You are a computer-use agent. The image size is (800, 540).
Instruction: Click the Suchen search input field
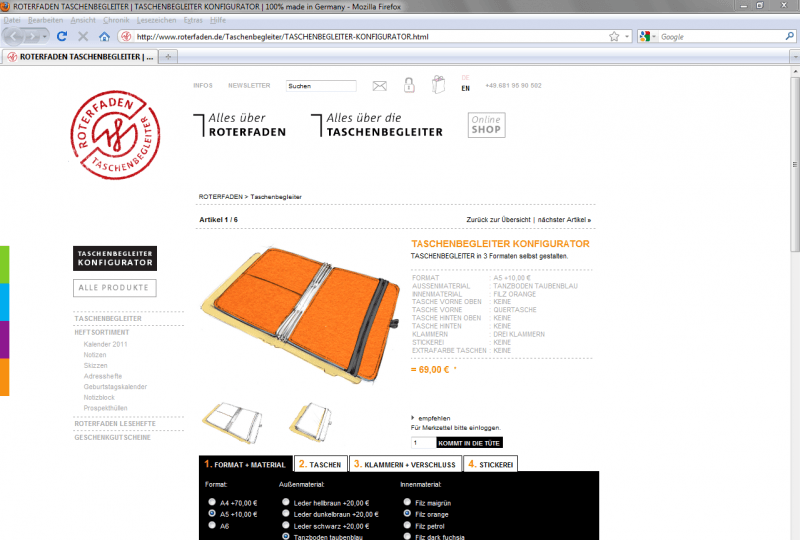click(321, 86)
